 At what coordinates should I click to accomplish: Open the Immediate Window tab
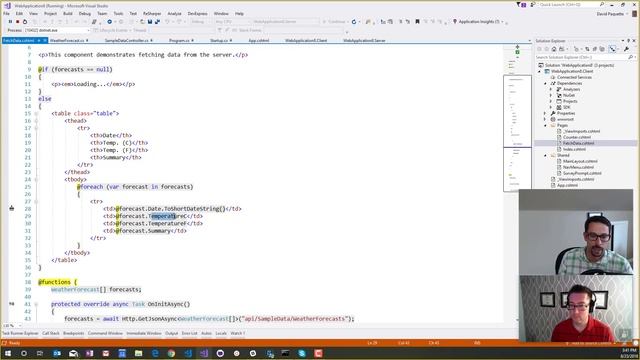pos(144,333)
